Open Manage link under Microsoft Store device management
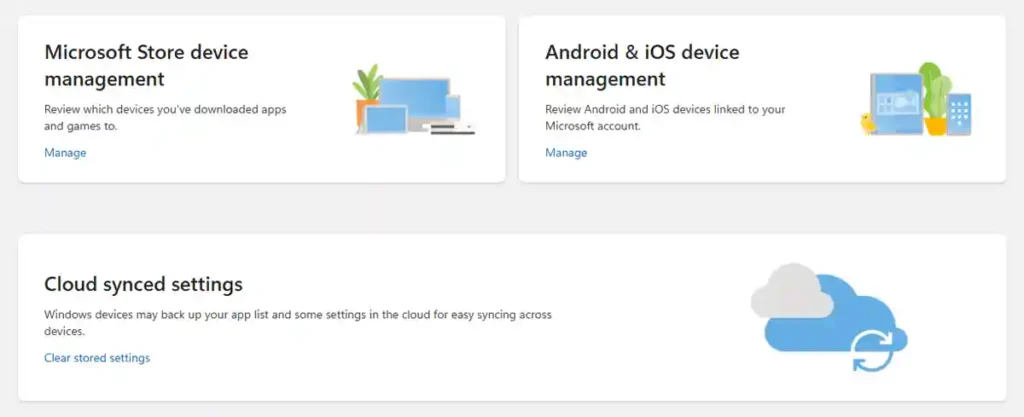This screenshot has width=1024, height=417. coord(65,153)
